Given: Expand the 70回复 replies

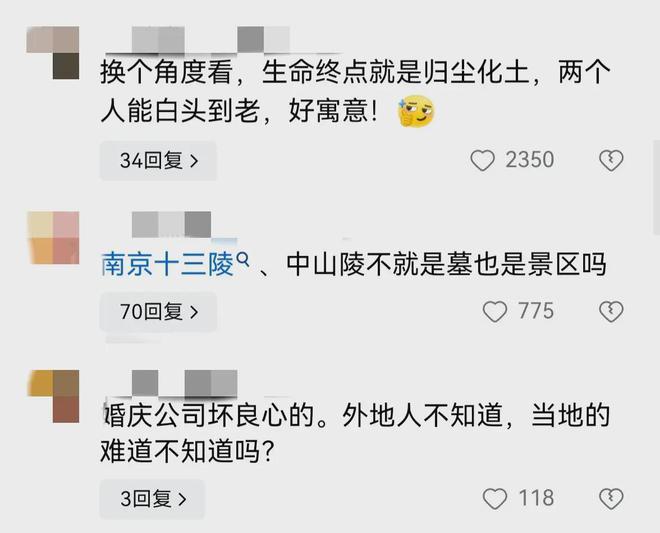Looking at the screenshot, I should tap(158, 312).
